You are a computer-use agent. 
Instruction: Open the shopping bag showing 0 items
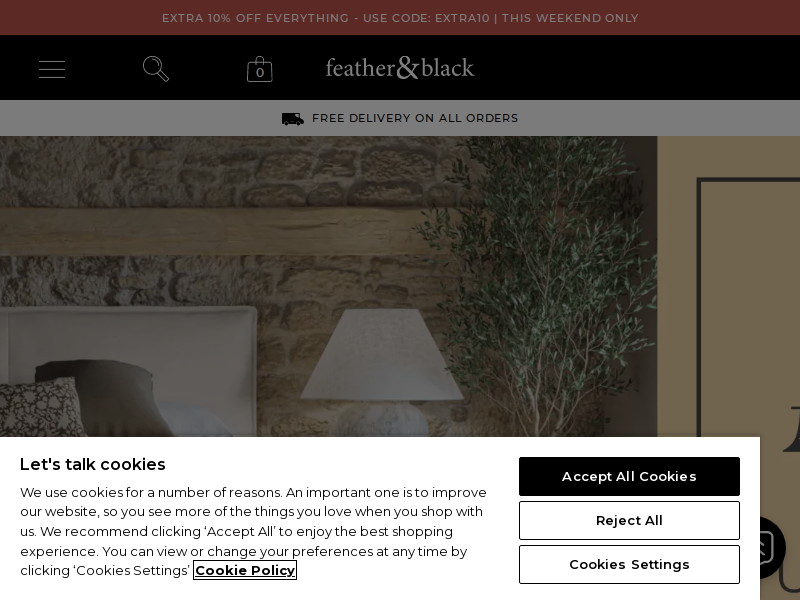(x=260, y=69)
